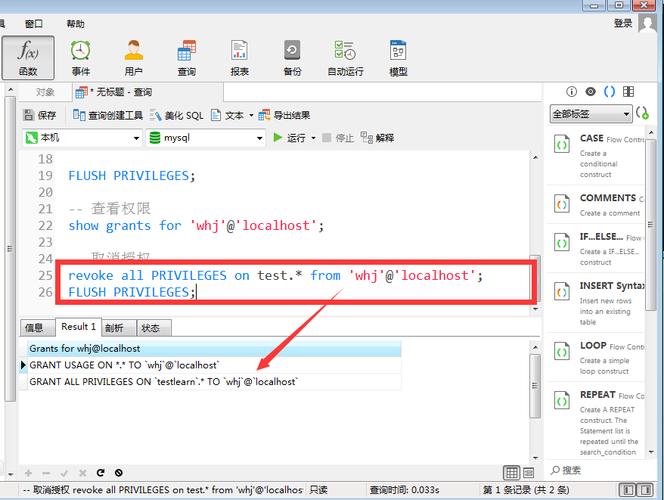The width and height of the screenshot is (664, 500).
Task: Toggle the eye preview icon in right panel
Action: coord(590,92)
